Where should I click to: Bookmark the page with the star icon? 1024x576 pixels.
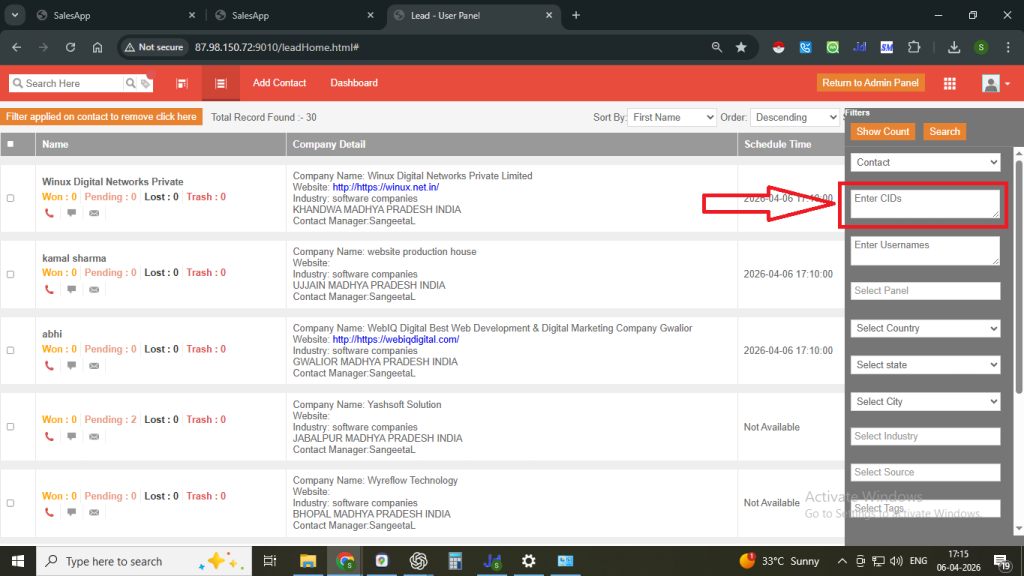click(x=741, y=47)
